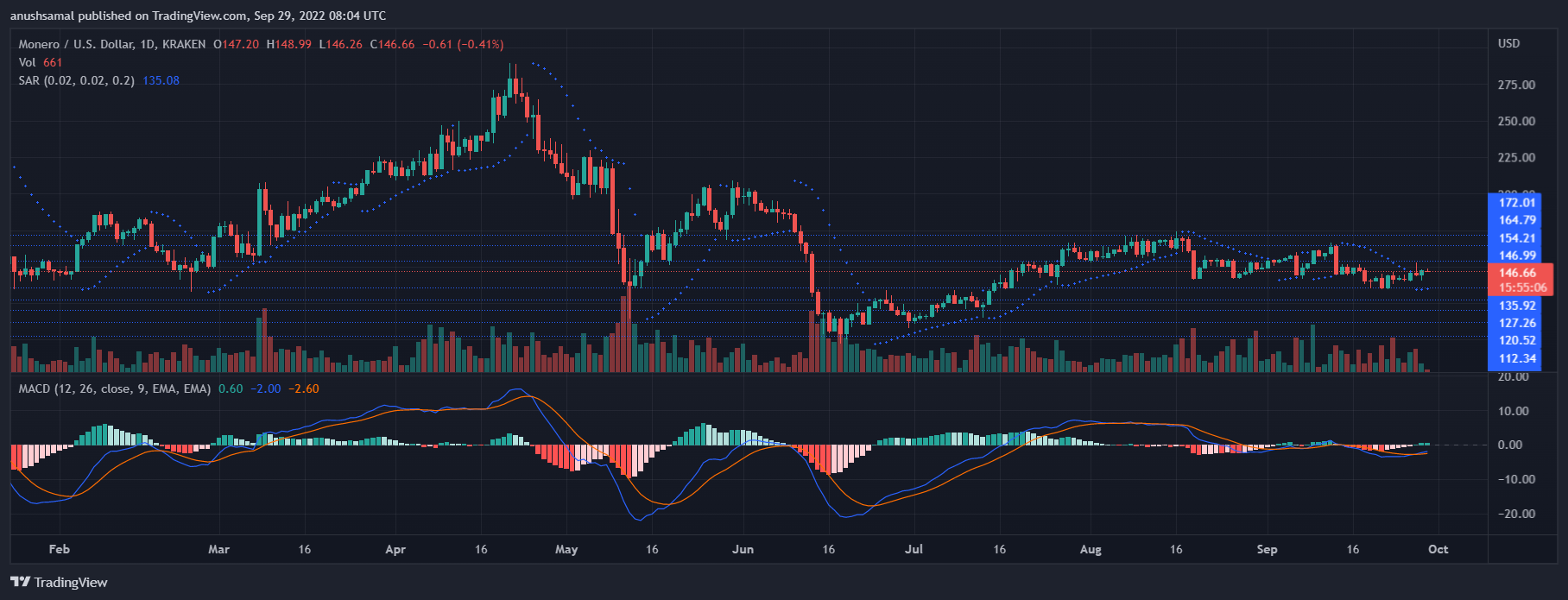Click the Vol indicator legend label
1568x600 pixels.
pyautogui.click(x=28, y=62)
